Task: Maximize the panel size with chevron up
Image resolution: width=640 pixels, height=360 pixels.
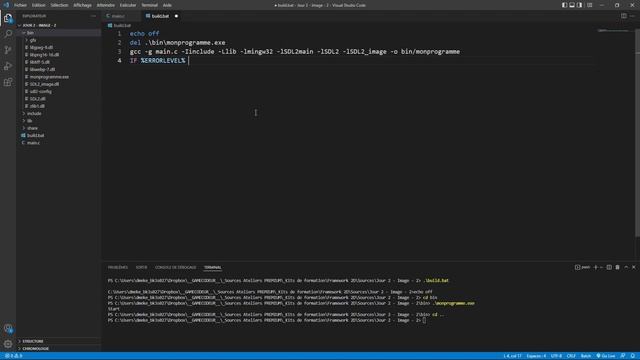Action: click(626, 267)
